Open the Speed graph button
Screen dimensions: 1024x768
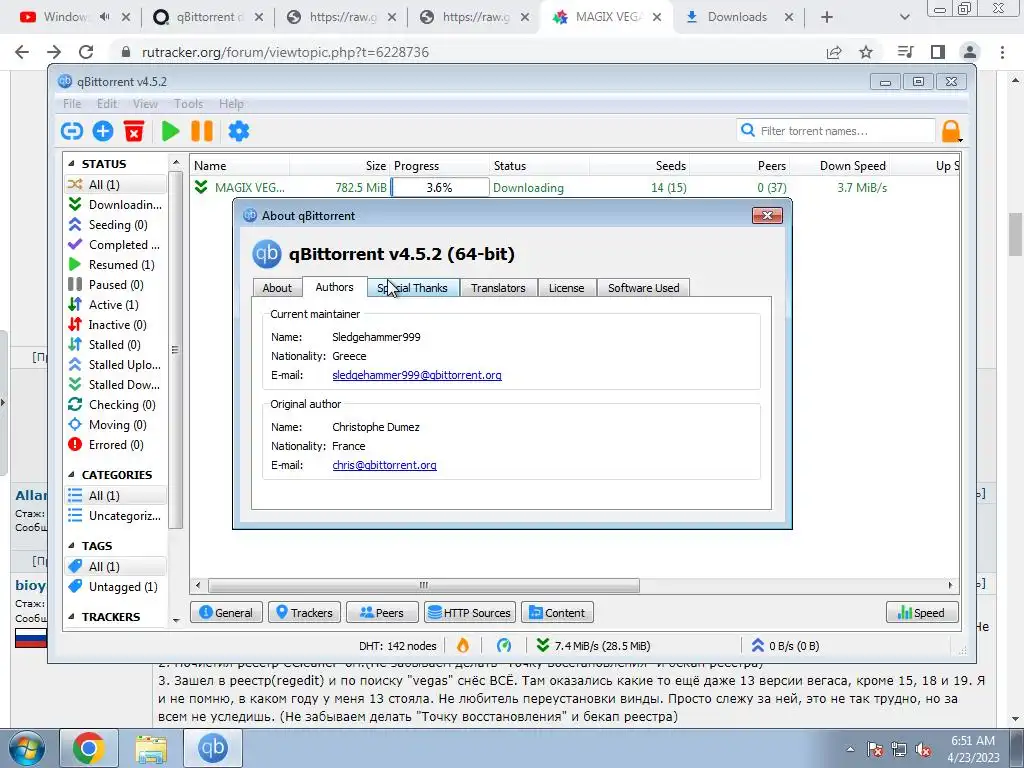(x=921, y=613)
